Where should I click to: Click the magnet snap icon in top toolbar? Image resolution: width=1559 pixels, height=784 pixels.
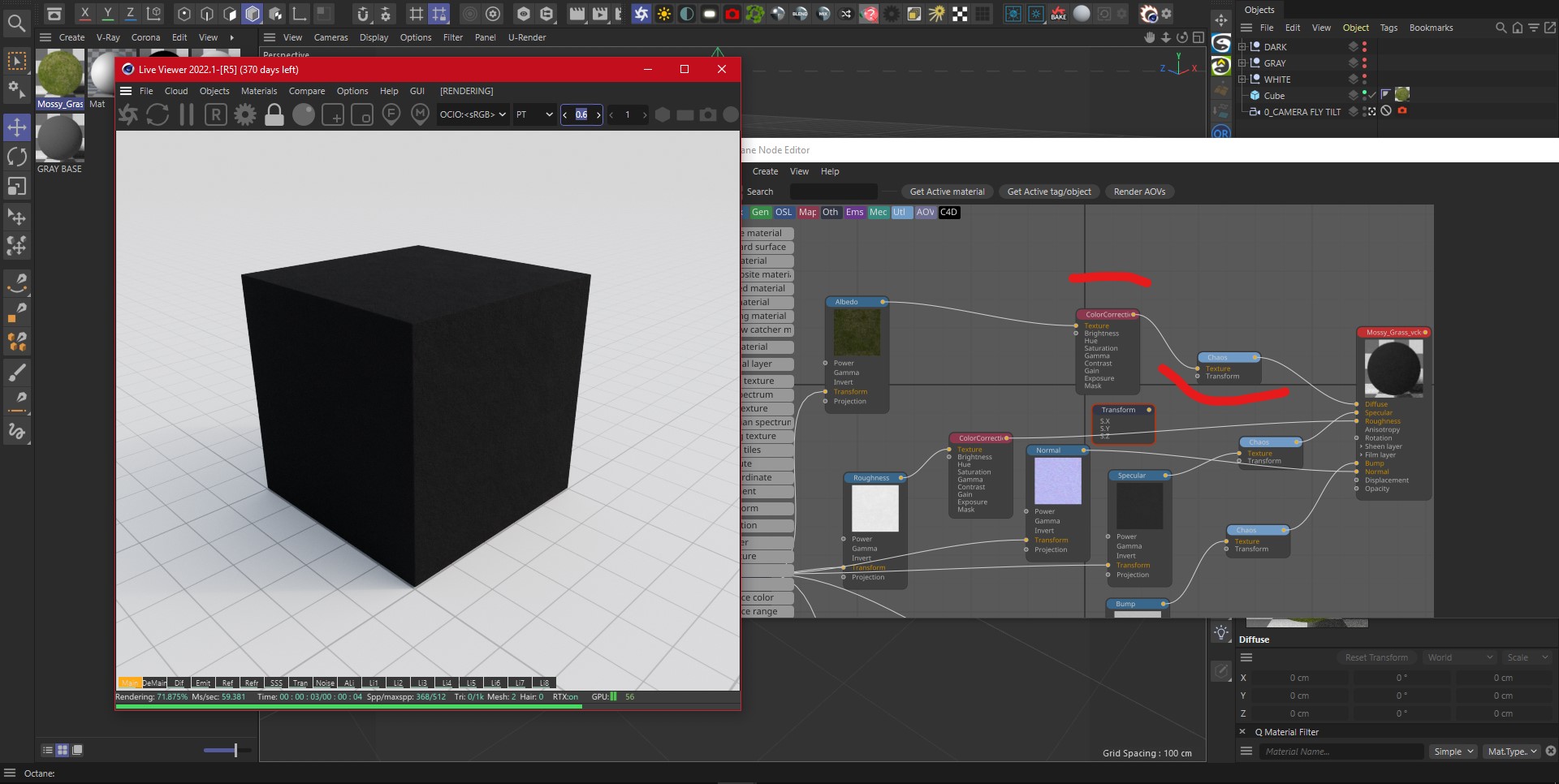(363, 14)
